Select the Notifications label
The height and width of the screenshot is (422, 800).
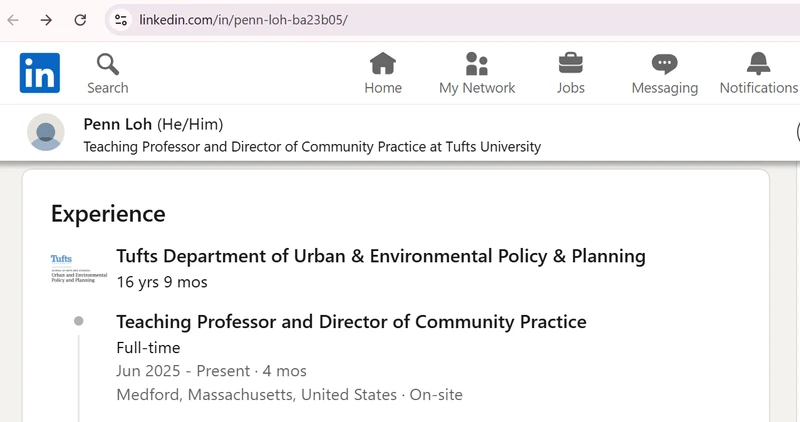(x=759, y=88)
